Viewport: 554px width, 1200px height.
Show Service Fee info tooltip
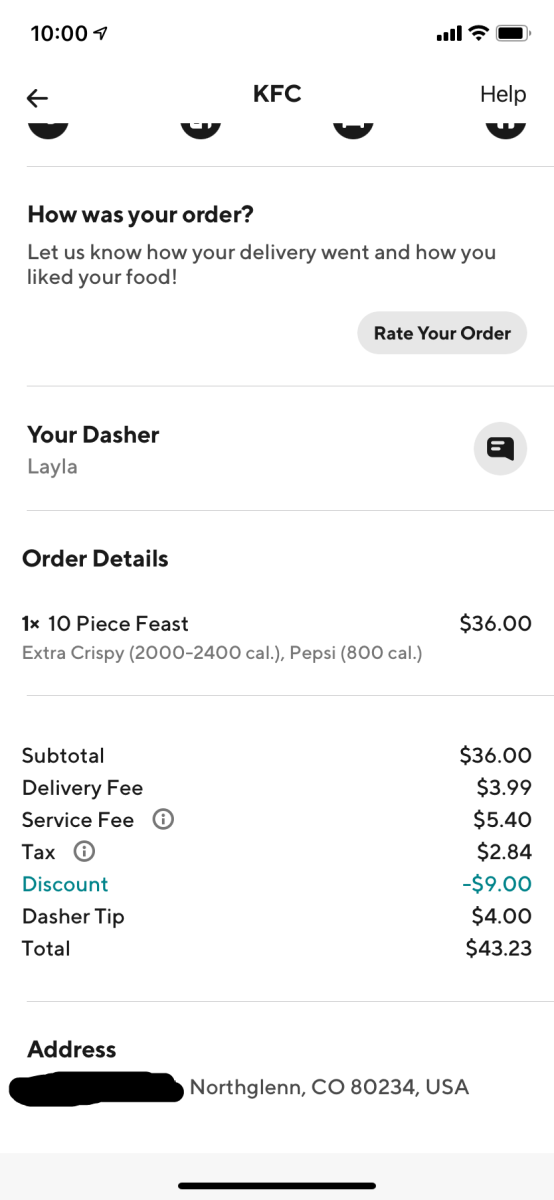tap(163, 819)
